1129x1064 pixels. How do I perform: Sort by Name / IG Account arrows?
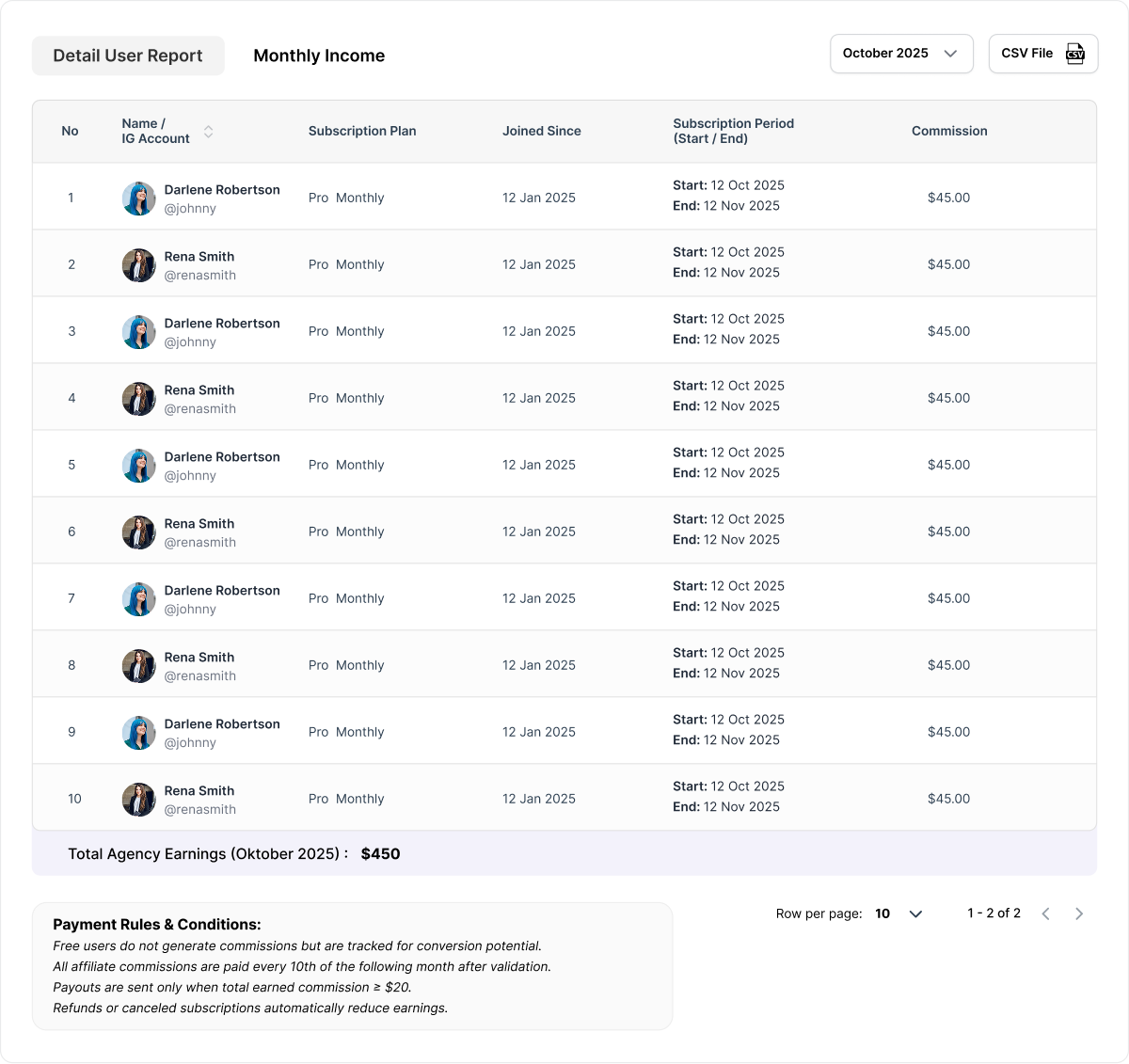pyautogui.click(x=208, y=132)
